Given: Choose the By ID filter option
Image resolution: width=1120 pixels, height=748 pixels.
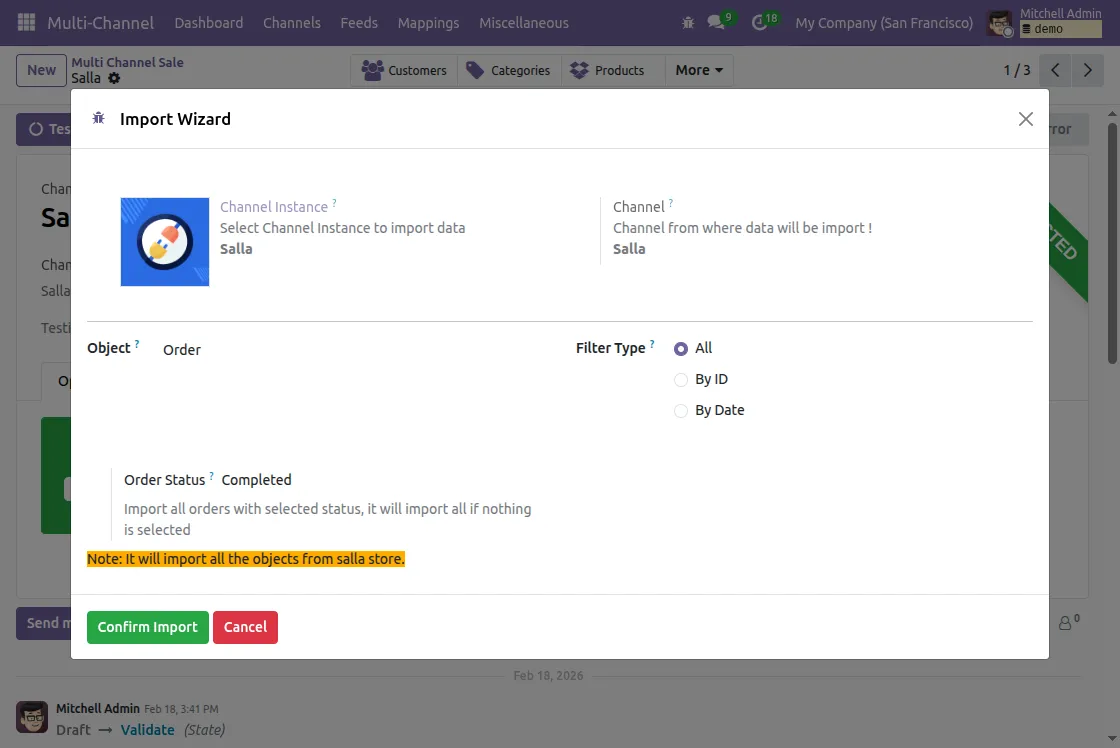Looking at the screenshot, I should pyautogui.click(x=681, y=380).
